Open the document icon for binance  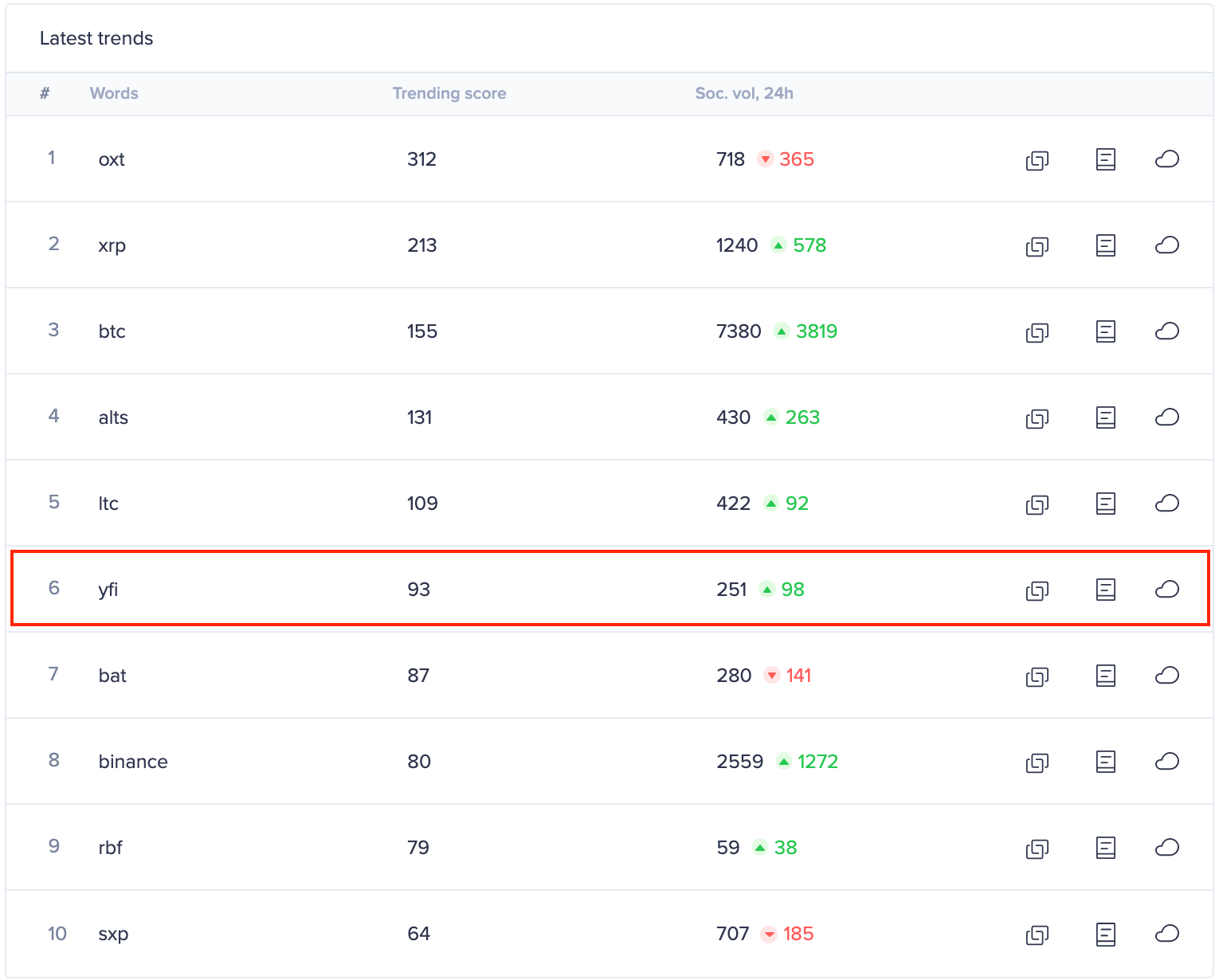point(1105,762)
